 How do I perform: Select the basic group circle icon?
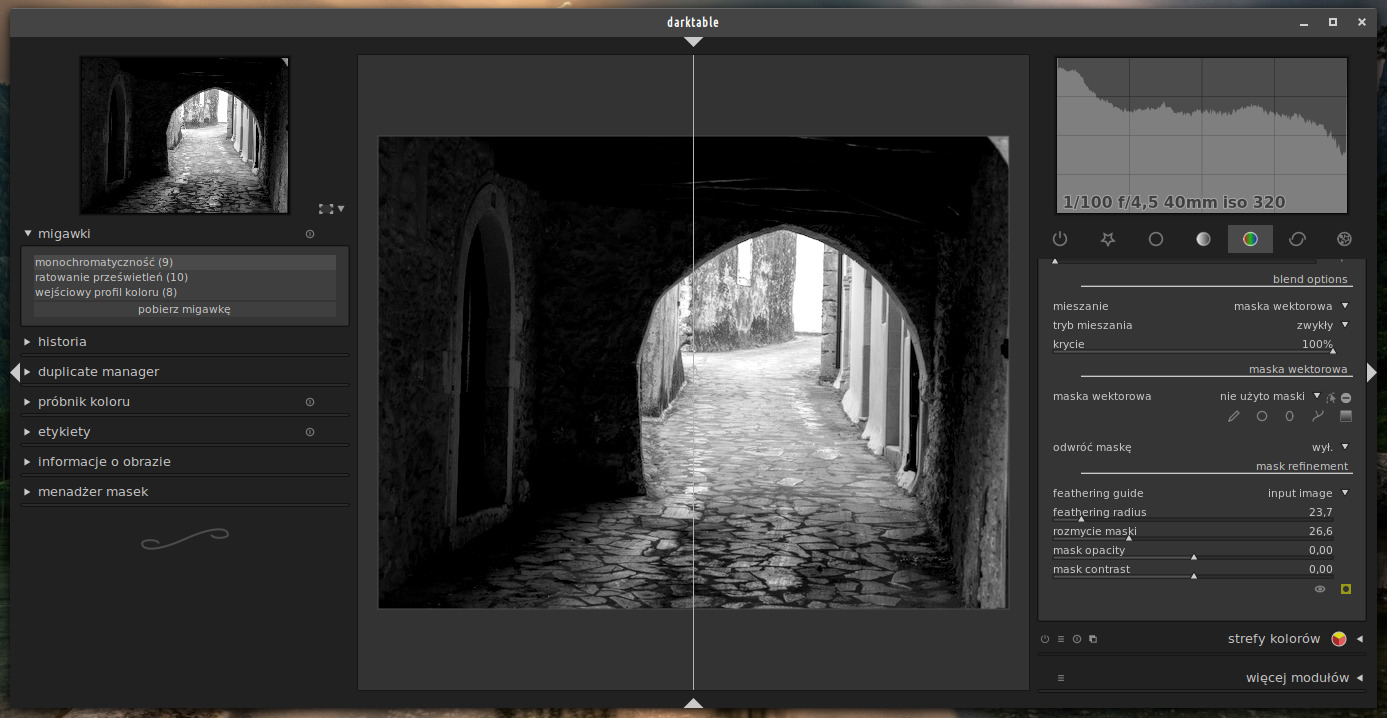[x=1155, y=239]
